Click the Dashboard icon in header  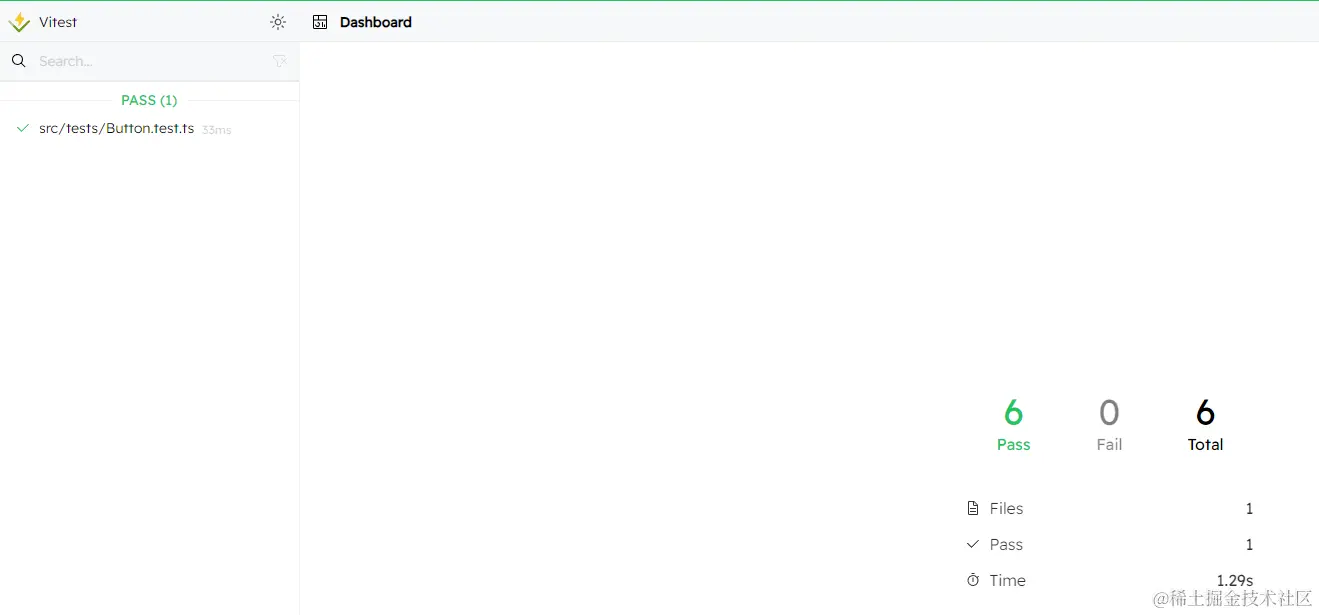coord(320,22)
